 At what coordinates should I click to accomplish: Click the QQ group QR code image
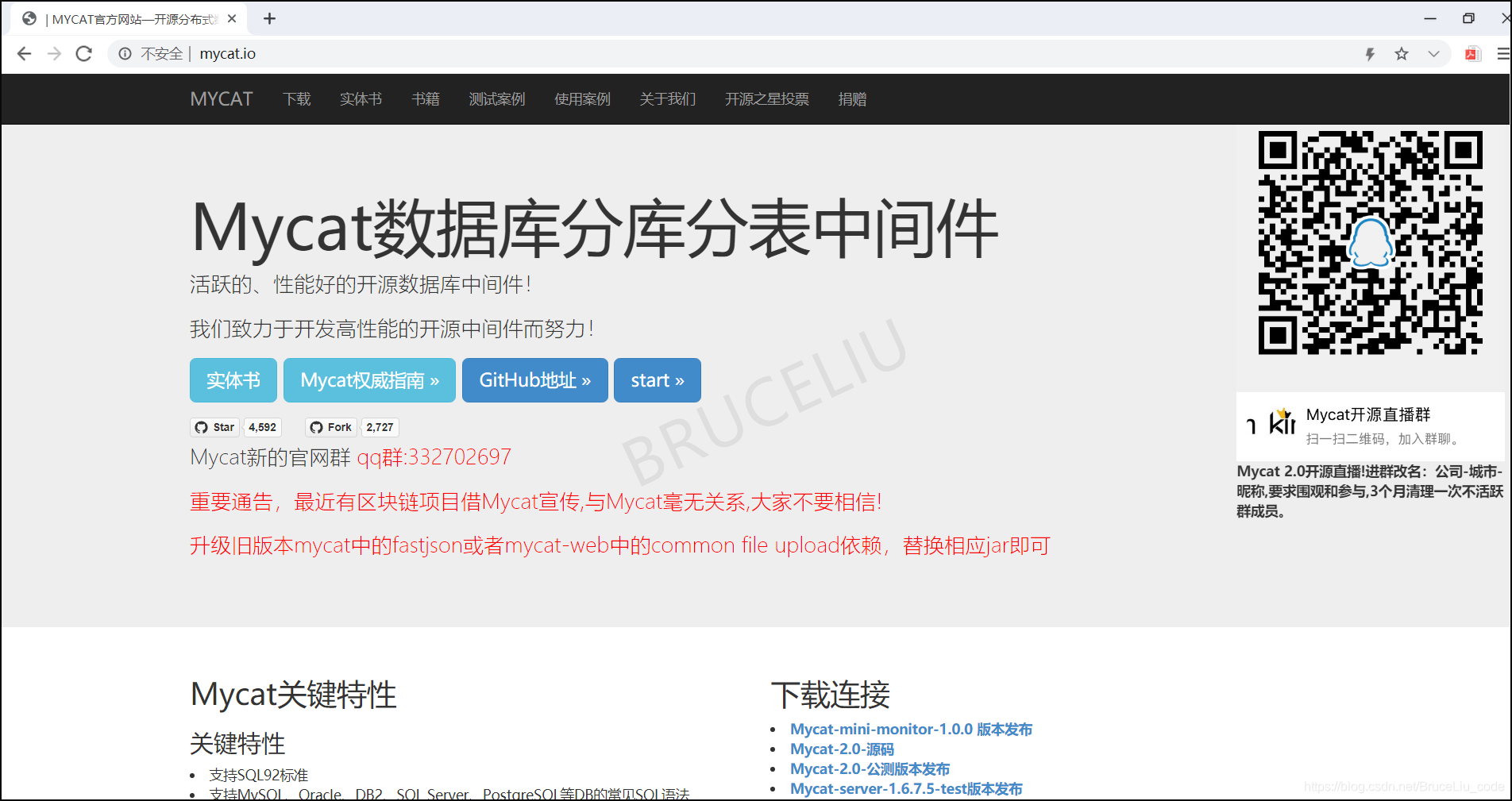click(1371, 243)
